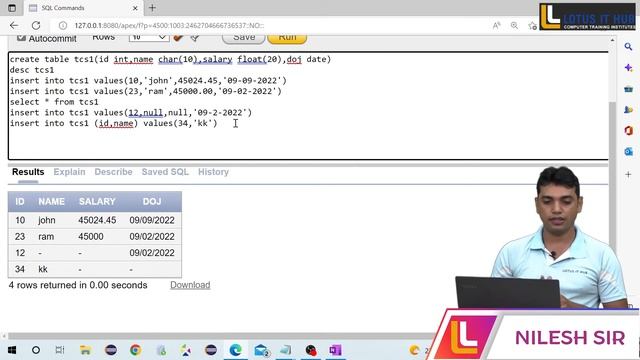The height and width of the screenshot is (360, 640).
Task: Sort by the NAME column header
Action: point(51,201)
